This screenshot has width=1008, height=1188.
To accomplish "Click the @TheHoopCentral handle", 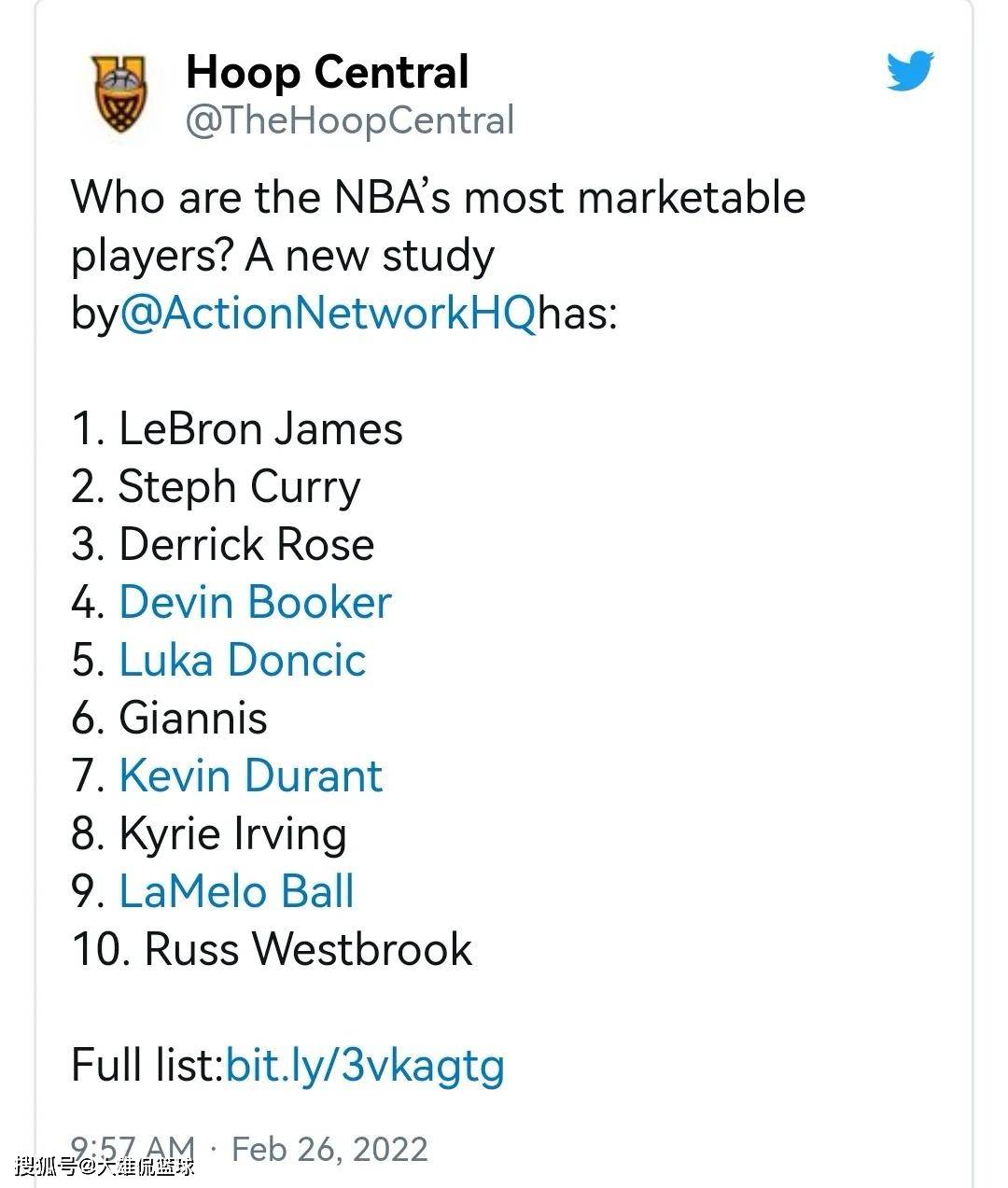I will tap(350, 121).
